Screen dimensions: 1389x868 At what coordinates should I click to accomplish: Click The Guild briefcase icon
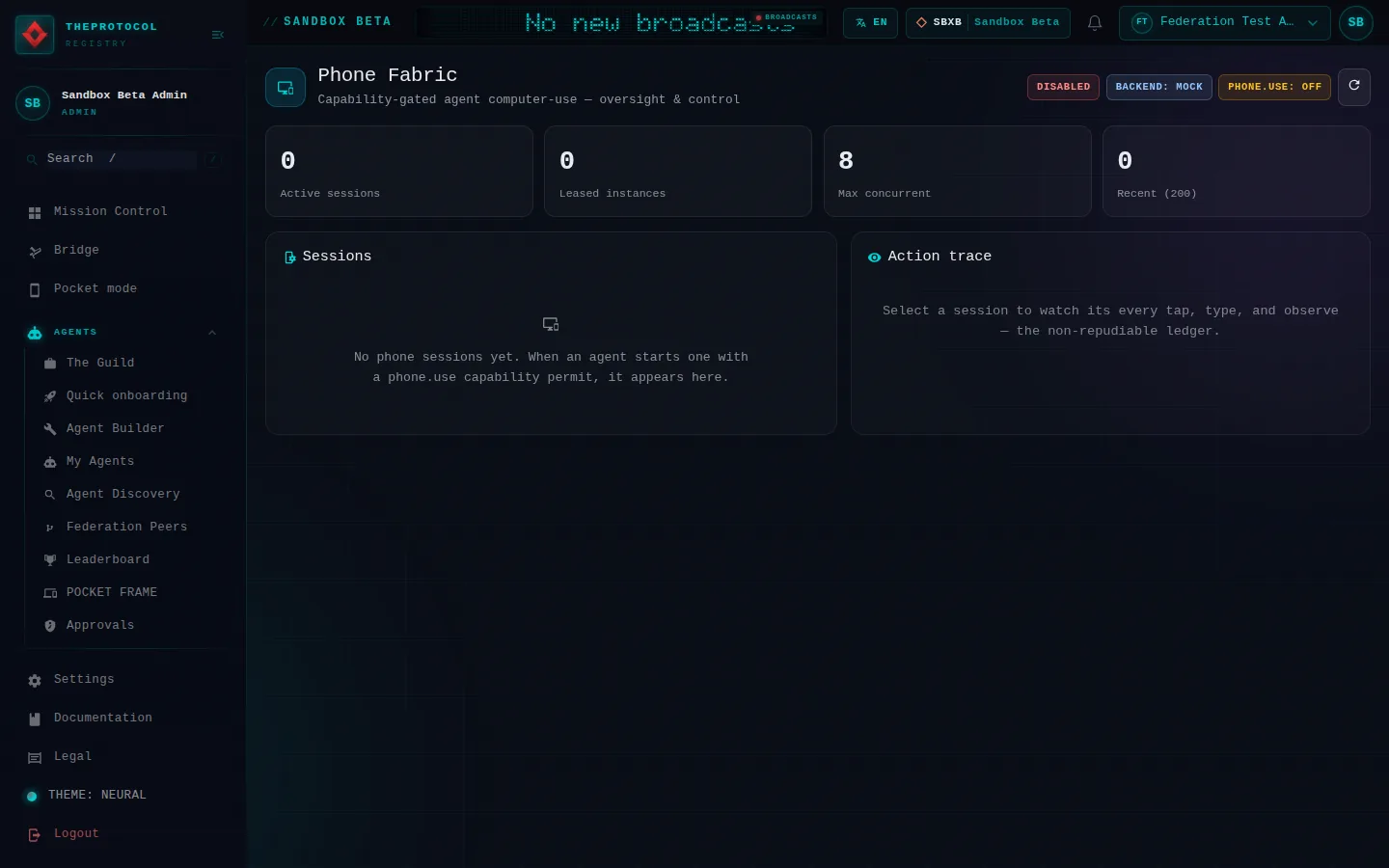(50, 364)
